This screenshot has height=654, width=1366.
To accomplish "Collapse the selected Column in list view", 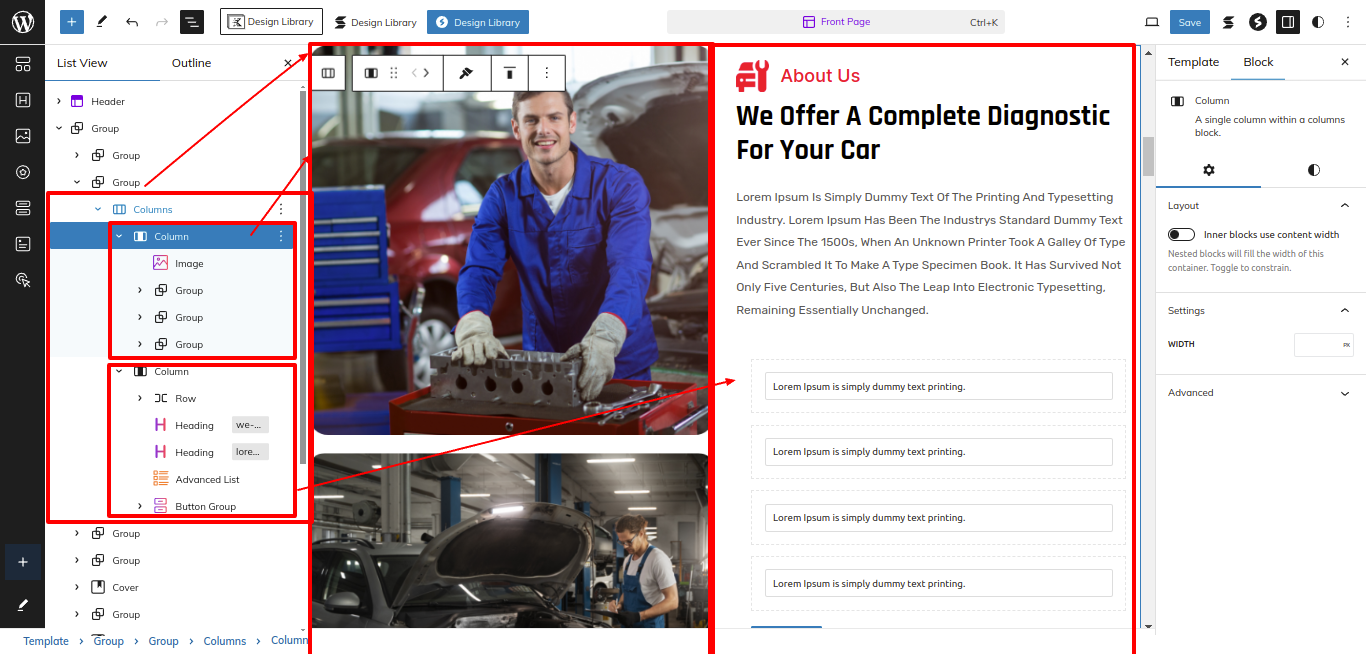I will pos(119,236).
